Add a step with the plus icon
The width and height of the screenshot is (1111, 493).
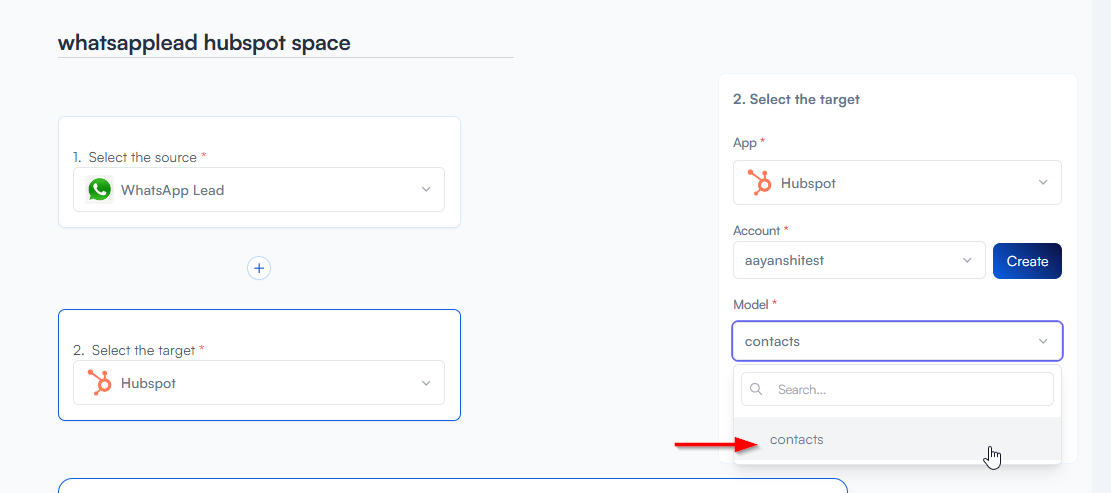(x=259, y=268)
